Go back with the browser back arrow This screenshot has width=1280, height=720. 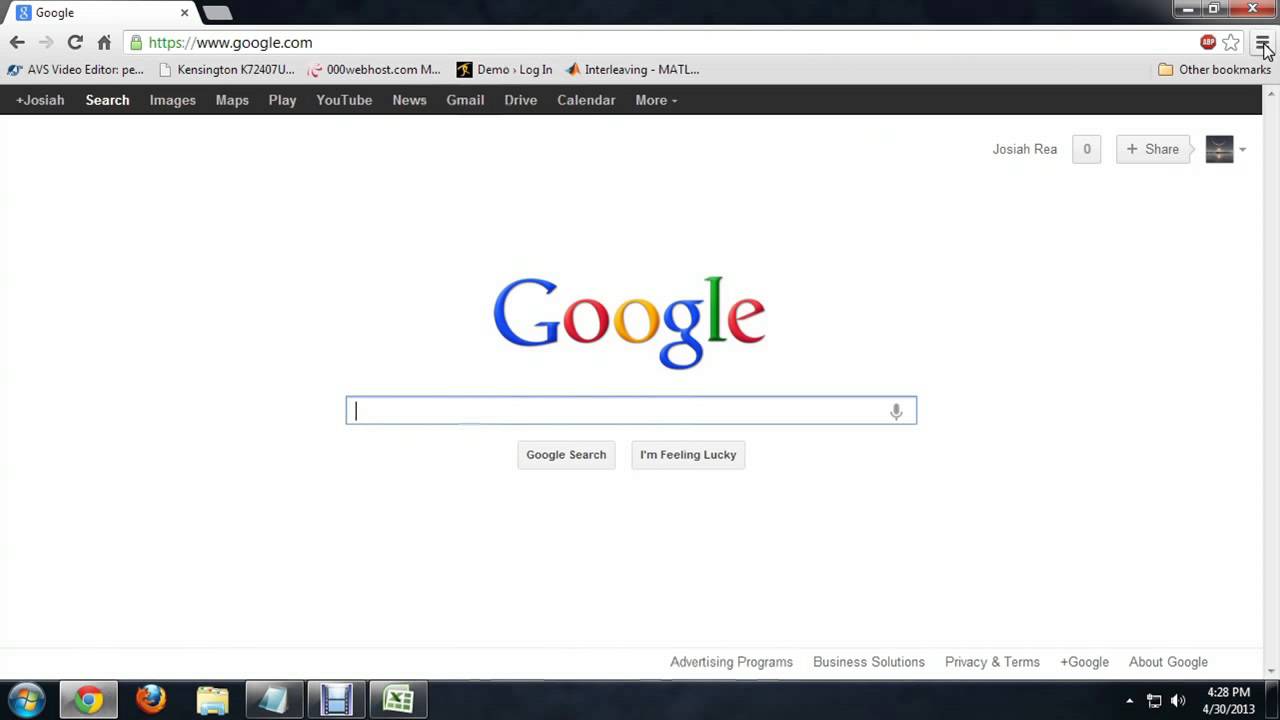(17, 42)
